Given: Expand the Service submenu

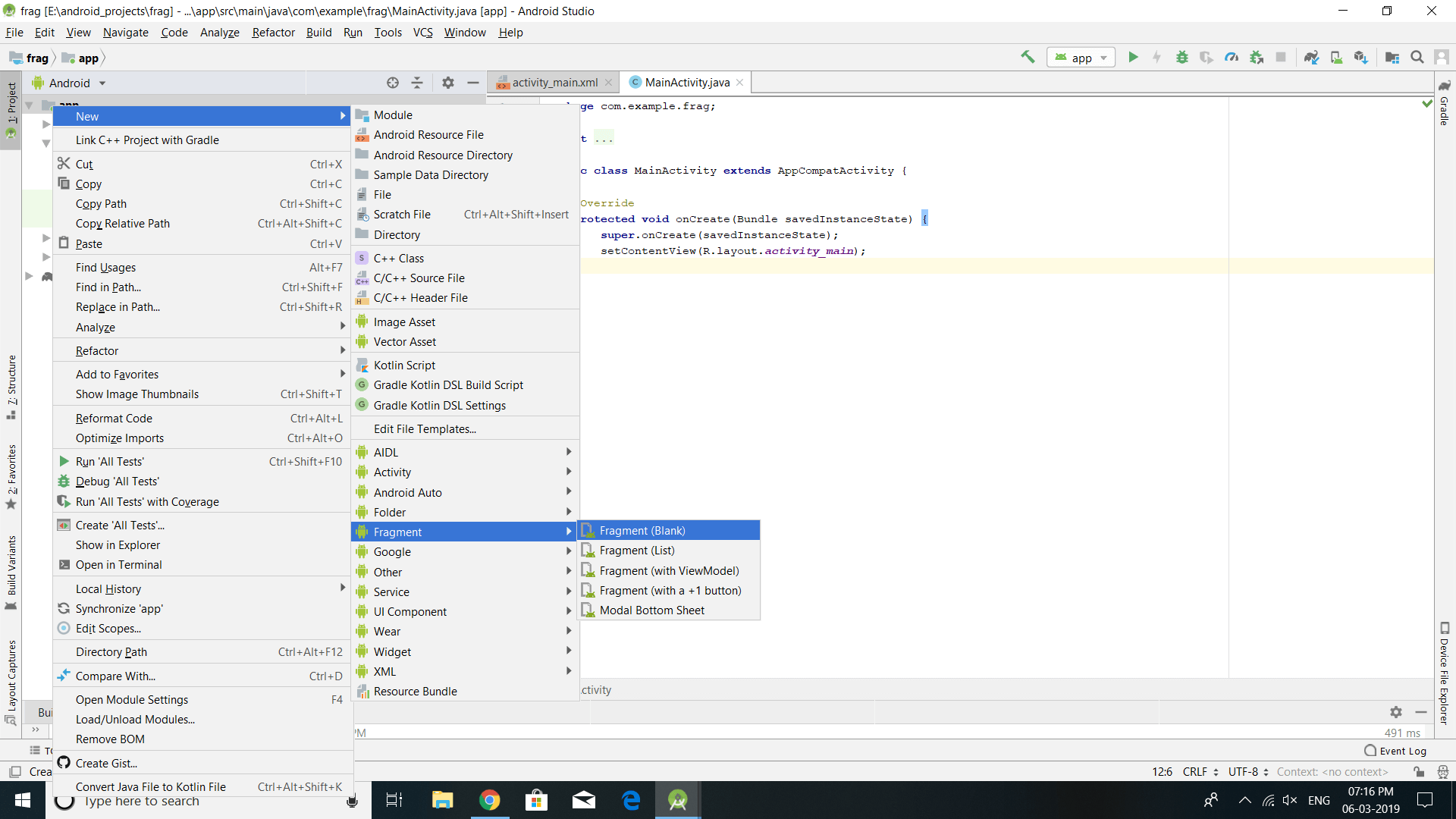Looking at the screenshot, I should point(464,591).
